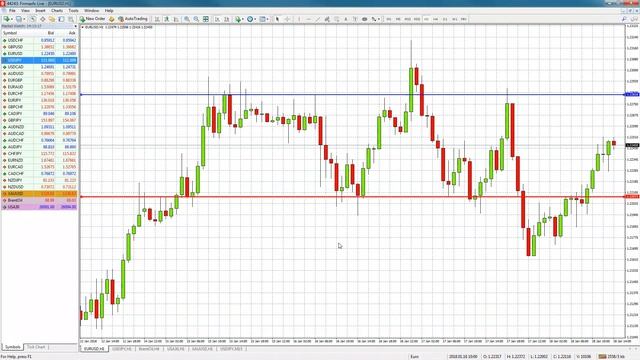Image resolution: width=640 pixels, height=360 pixels.
Task: Select XAUUSD row in Market Watch
Action: (x=39, y=193)
